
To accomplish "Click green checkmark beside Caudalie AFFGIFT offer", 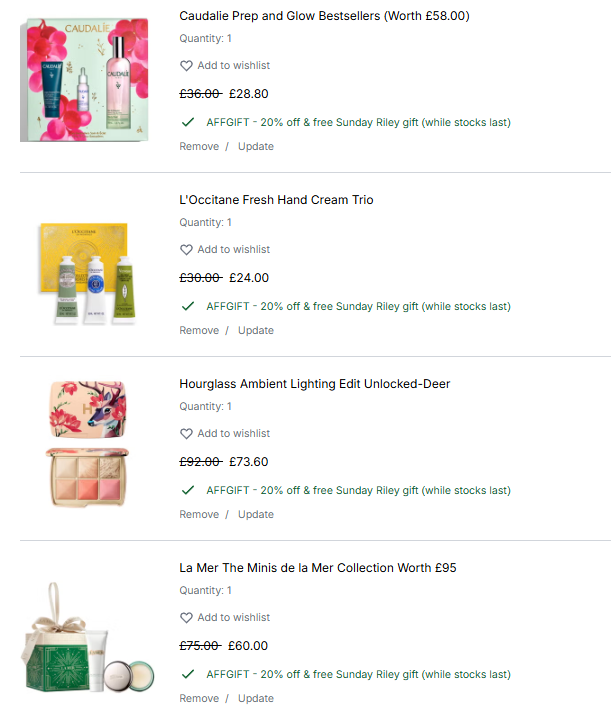I will [x=188, y=122].
